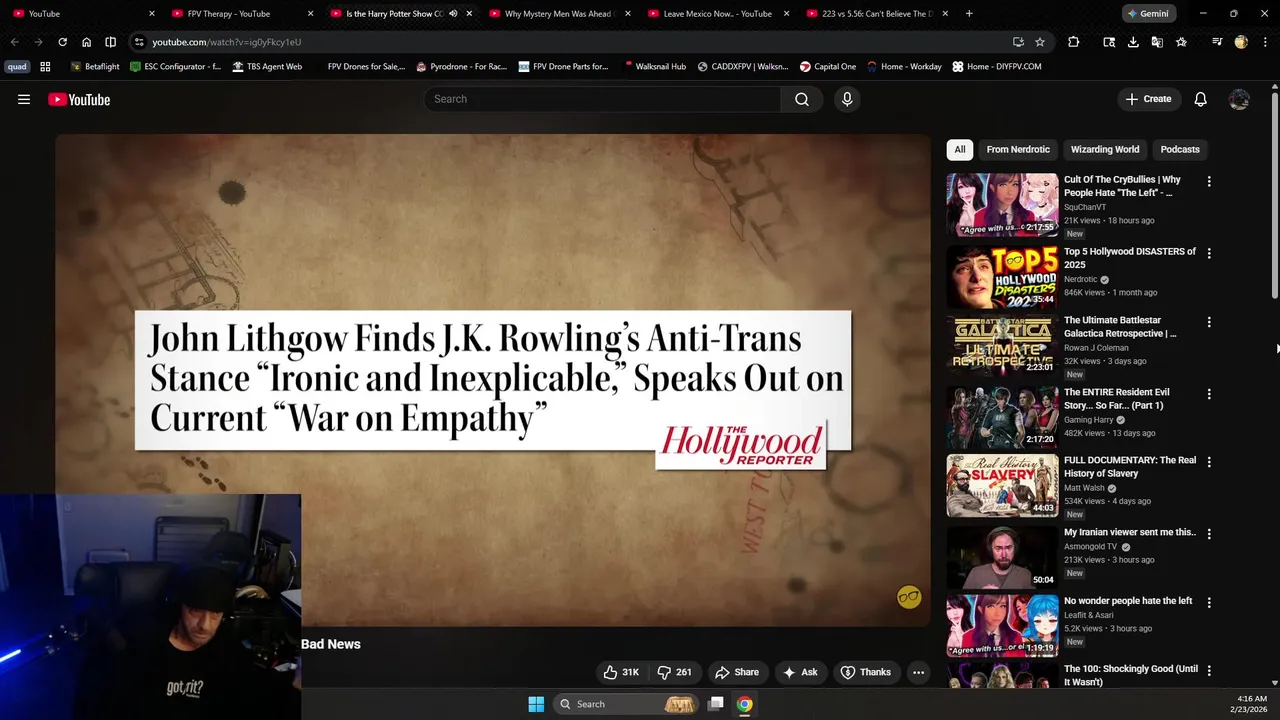This screenshot has width=1280, height=720.
Task: Open YouTube notifications bell
Action: coord(1200,99)
